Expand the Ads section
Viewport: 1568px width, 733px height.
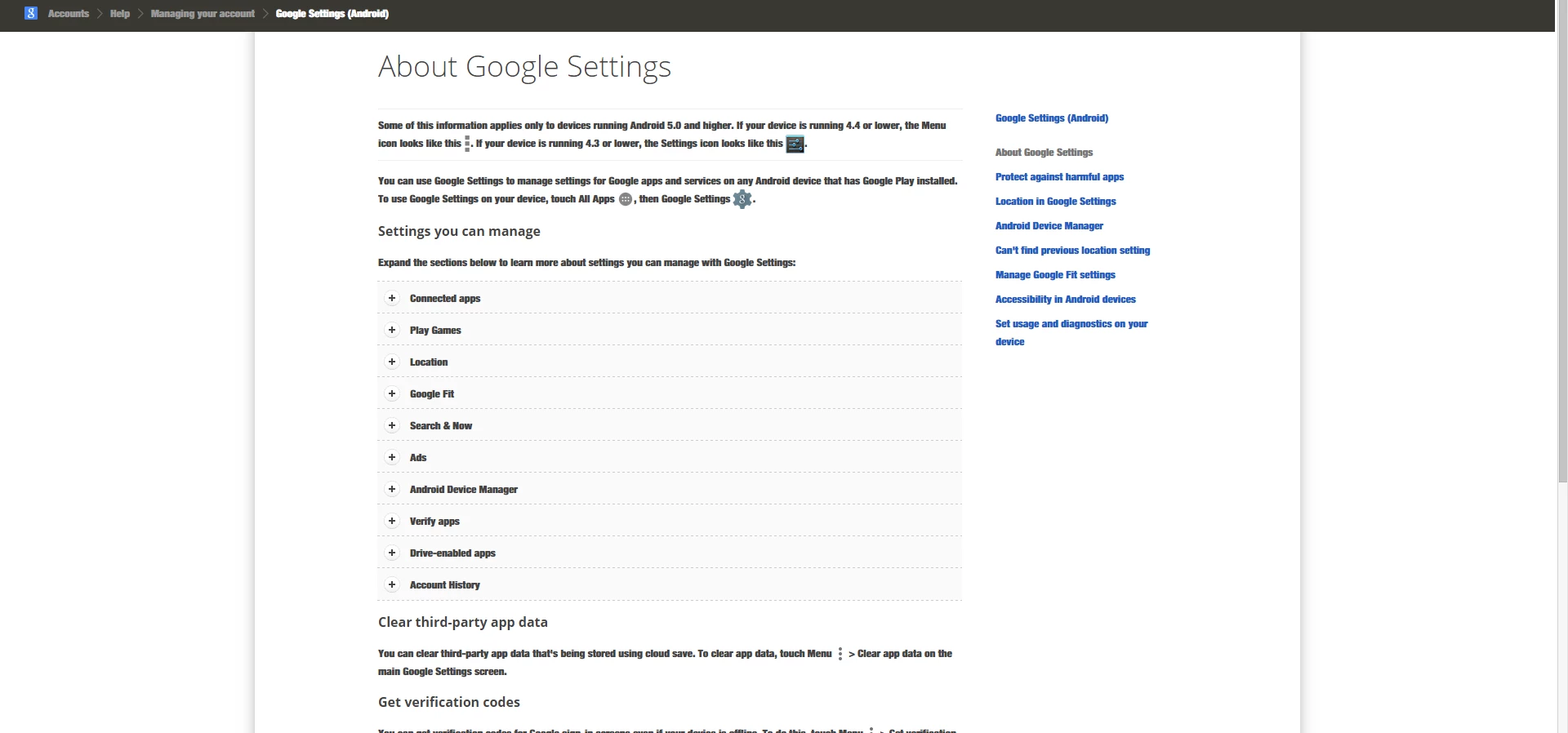pos(670,457)
